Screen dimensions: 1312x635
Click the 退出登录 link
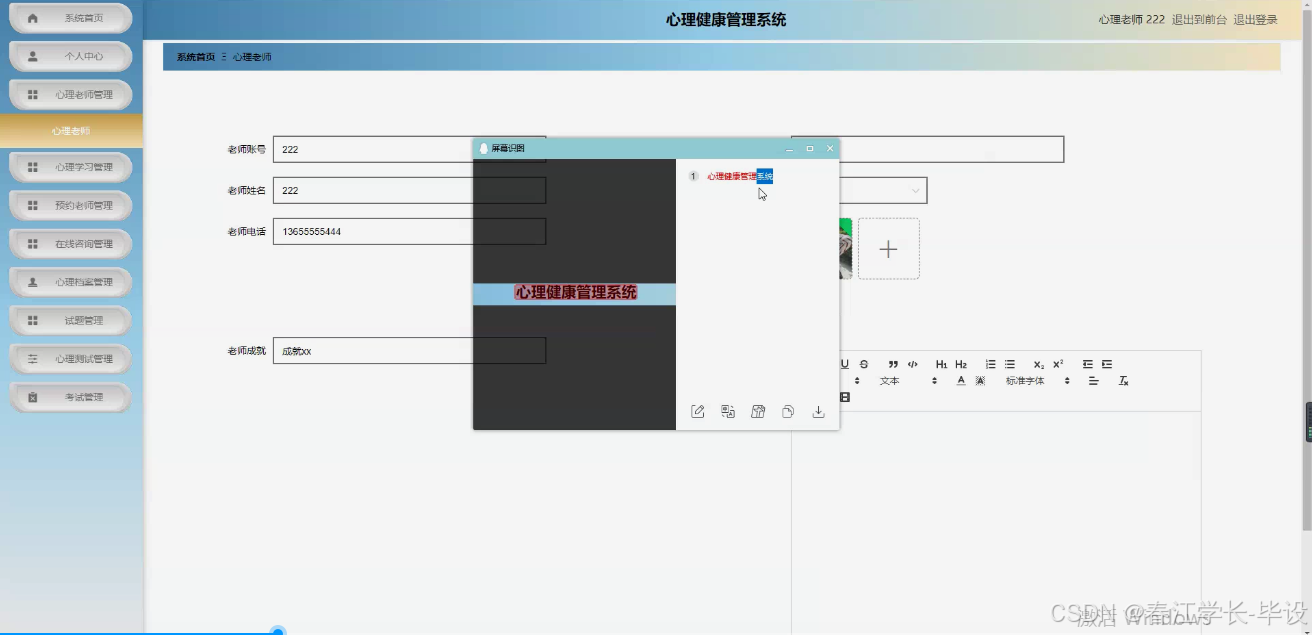click(1255, 19)
